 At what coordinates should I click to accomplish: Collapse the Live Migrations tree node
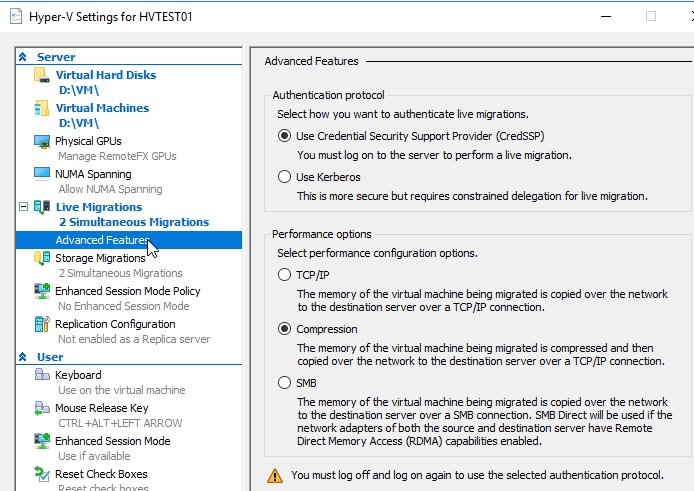23,207
